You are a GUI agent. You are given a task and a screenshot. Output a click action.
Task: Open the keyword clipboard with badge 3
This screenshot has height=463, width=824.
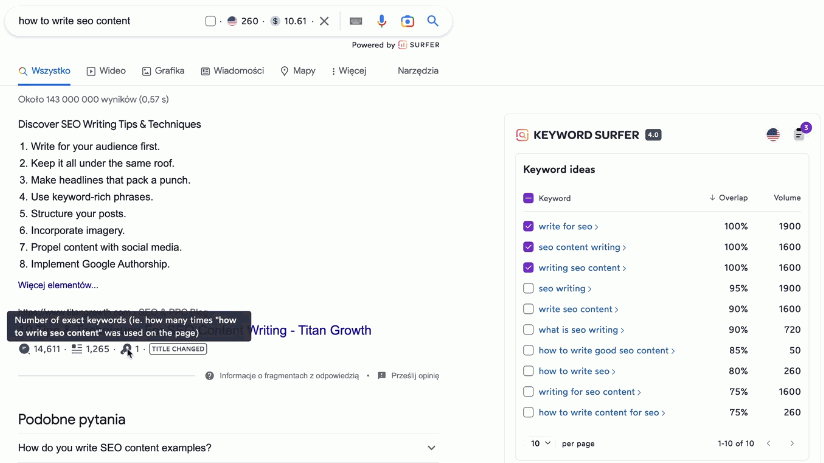799,134
